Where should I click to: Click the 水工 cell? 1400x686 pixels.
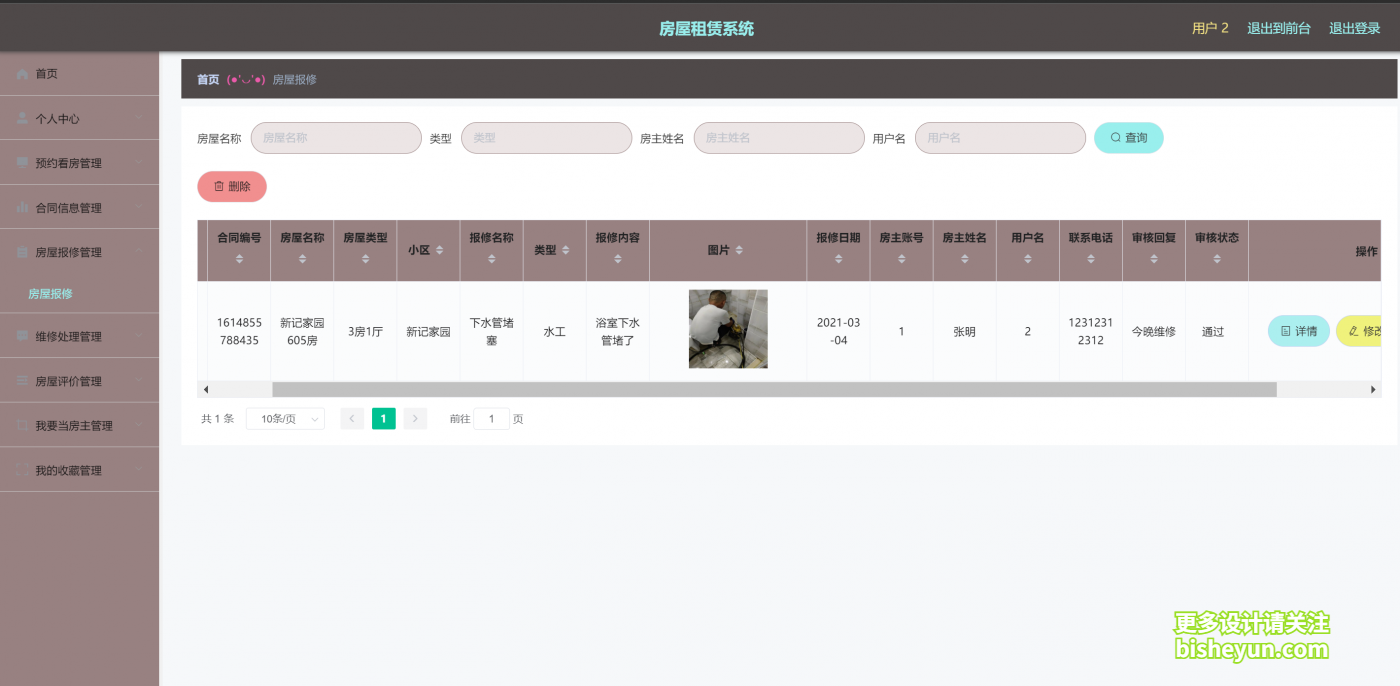coord(554,331)
